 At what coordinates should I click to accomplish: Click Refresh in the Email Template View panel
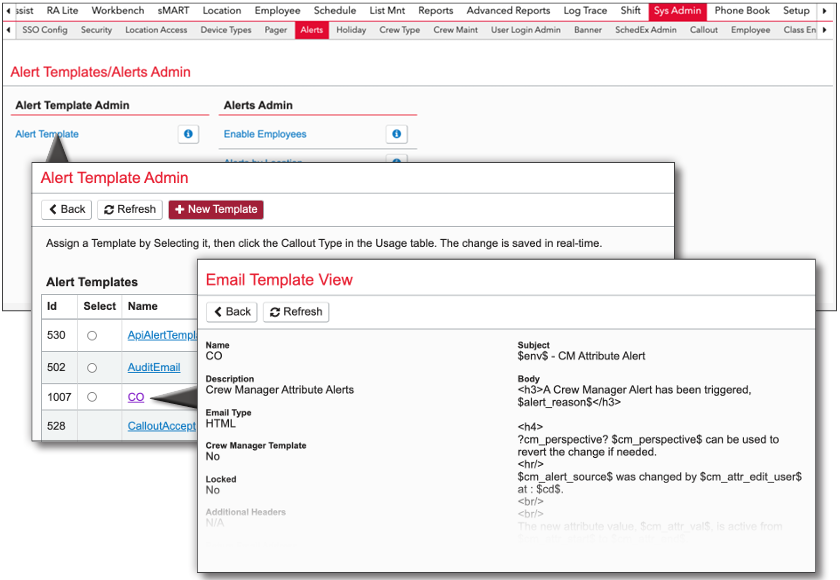click(x=296, y=312)
